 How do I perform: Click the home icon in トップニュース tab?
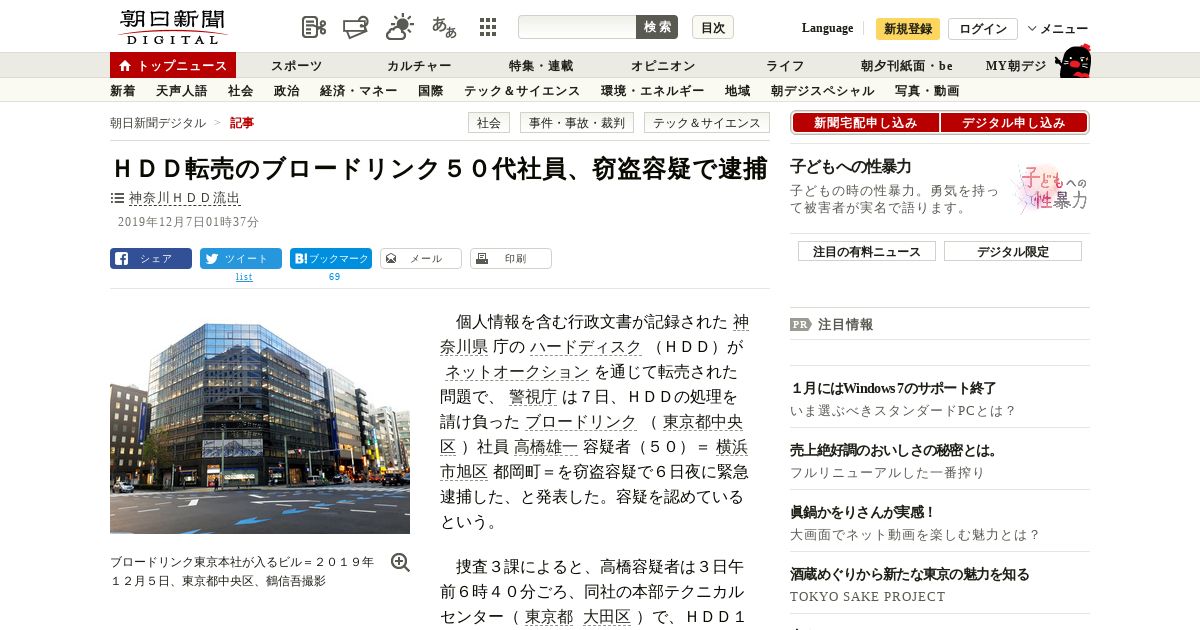pyautogui.click(x=125, y=66)
